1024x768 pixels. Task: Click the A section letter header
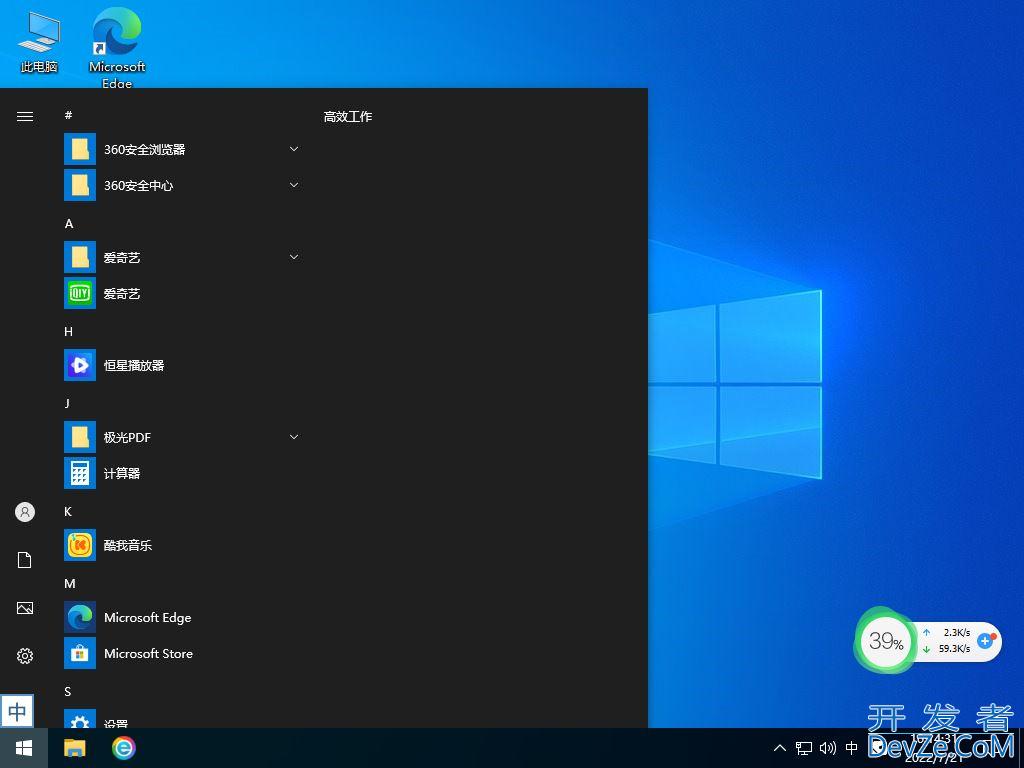69,223
